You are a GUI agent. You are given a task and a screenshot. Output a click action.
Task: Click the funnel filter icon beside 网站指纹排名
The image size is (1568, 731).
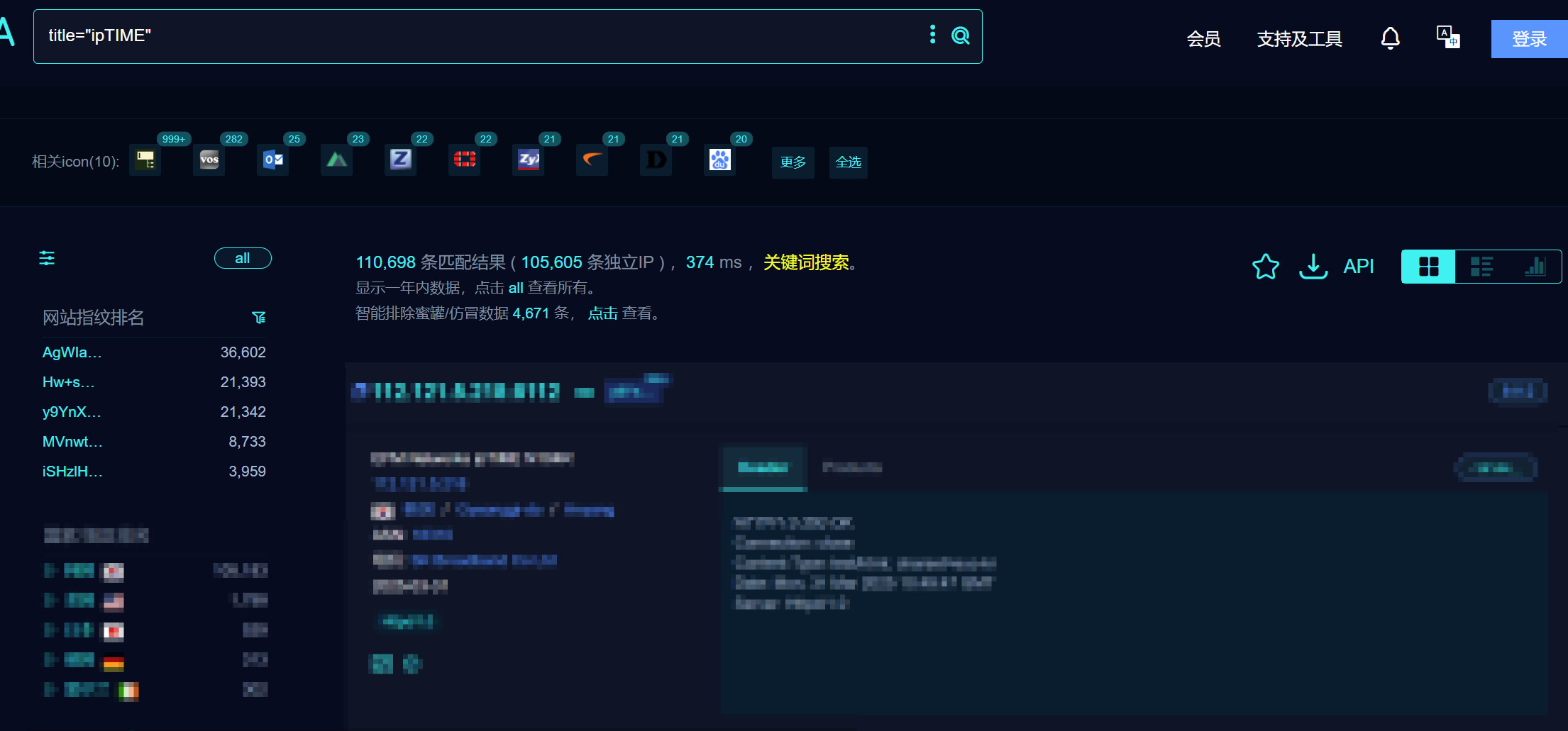(x=259, y=318)
